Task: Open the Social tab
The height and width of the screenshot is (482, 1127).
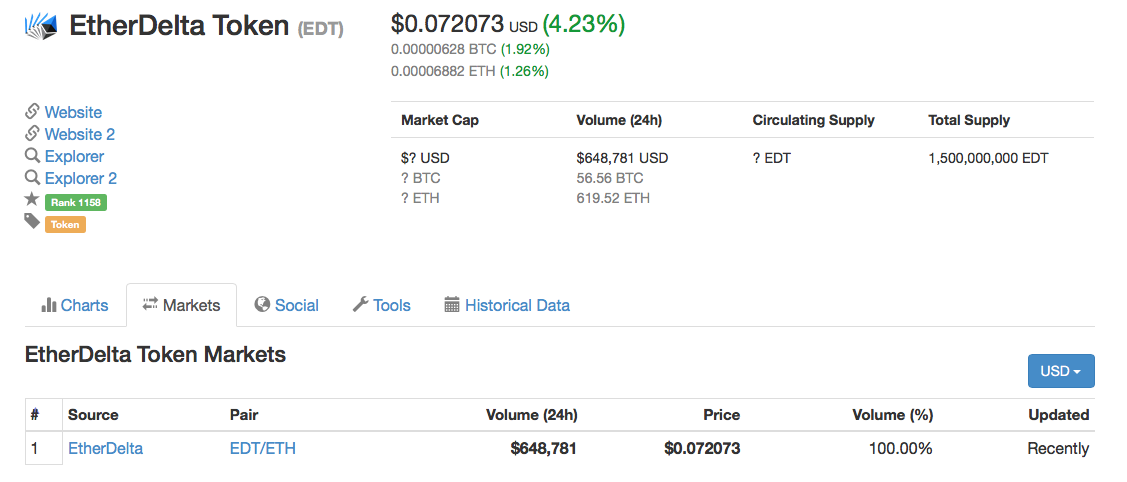Action: point(287,305)
